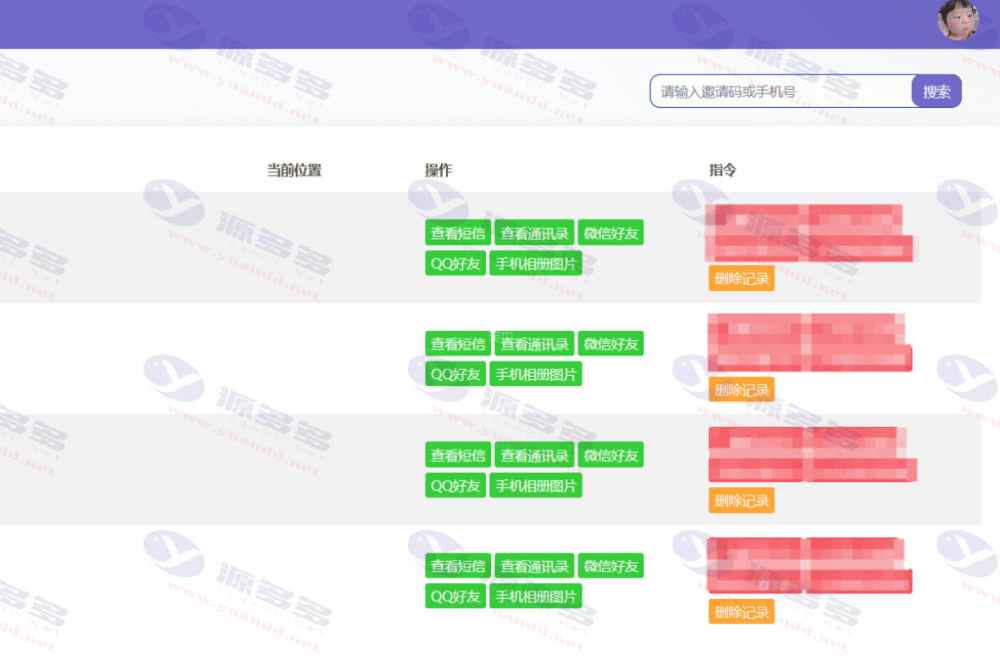This screenshot has height=672, width=1000.
Task: Click QQ好友 in the first row
Action: point(455,264)
